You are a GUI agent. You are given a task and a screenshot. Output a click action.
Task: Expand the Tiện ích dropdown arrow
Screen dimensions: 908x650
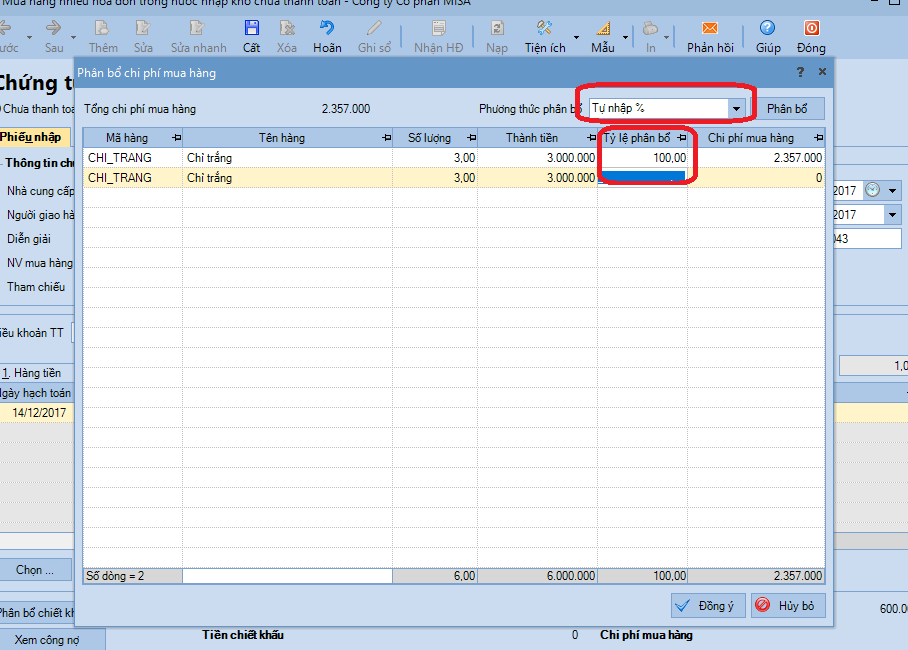coord(576,38)
